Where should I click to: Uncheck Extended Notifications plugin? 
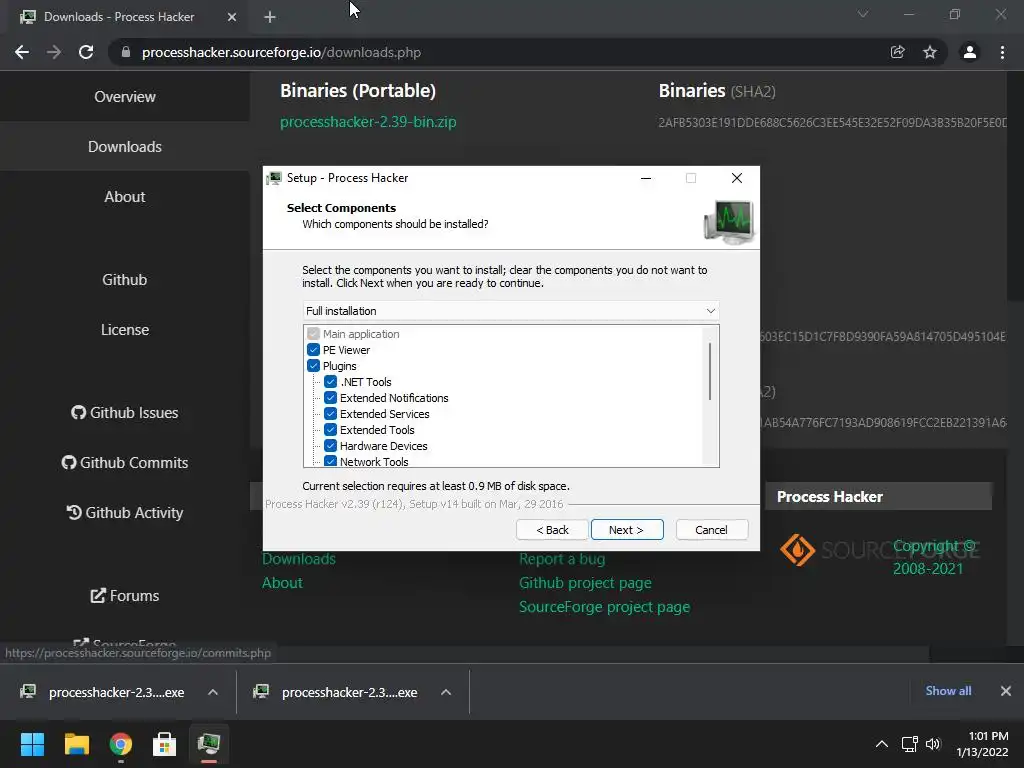(x=330, y=398)
